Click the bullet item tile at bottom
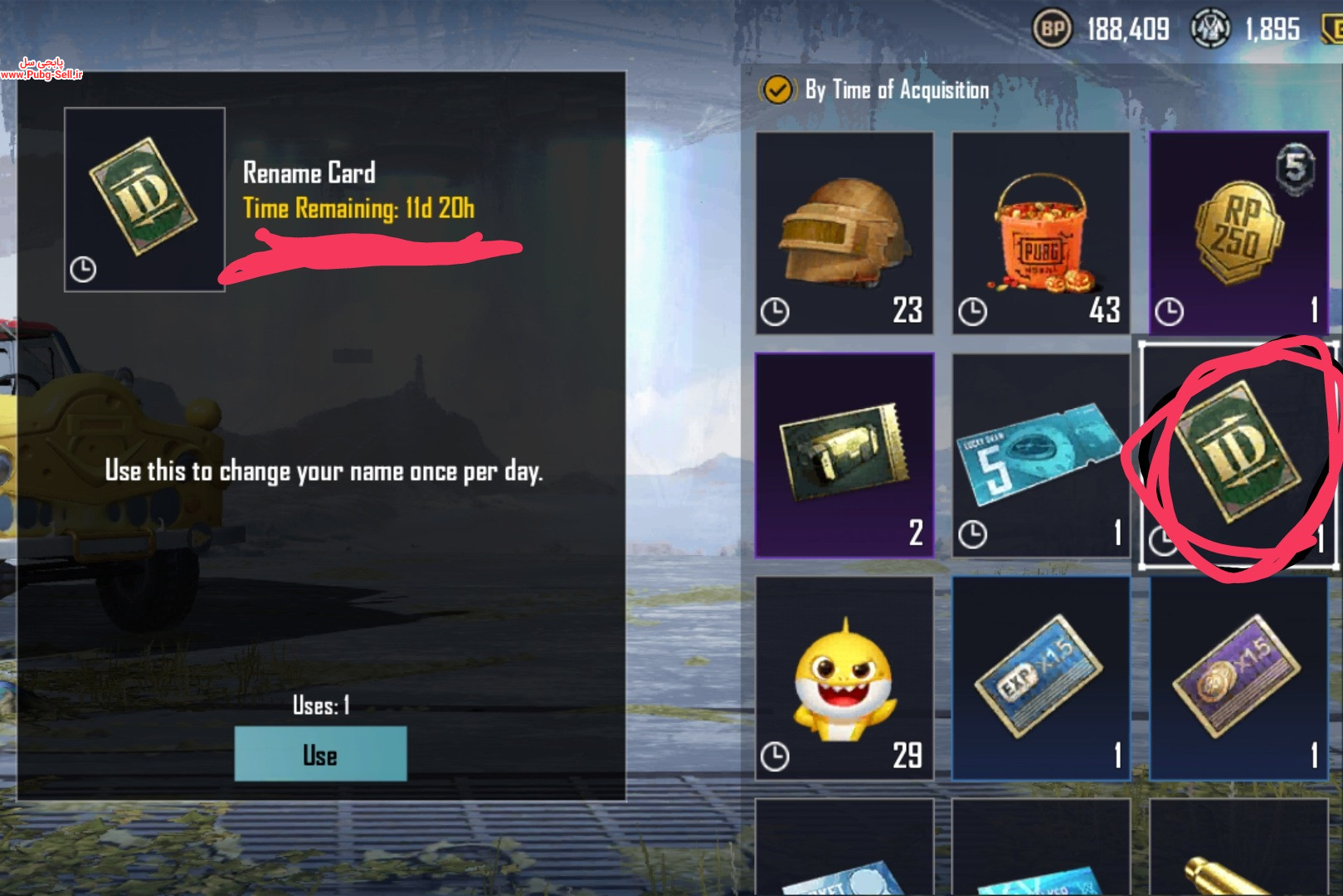The height and width of the screenshot is (896, 1343). pos(1238,848)
